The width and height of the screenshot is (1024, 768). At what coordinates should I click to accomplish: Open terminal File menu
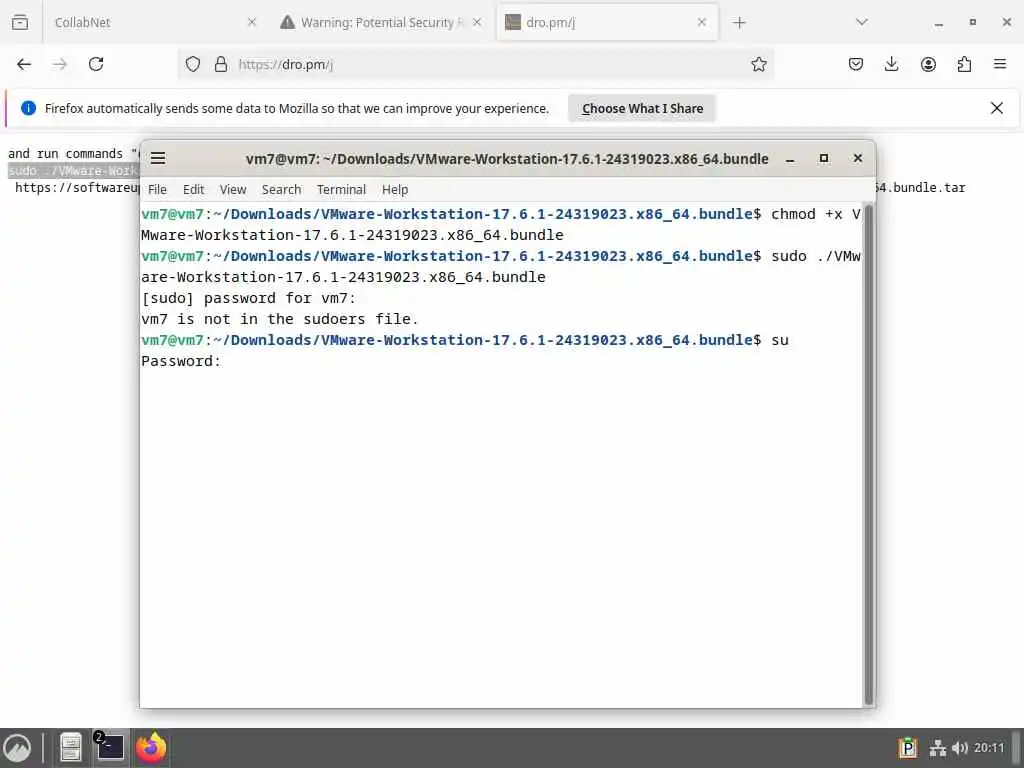[157, 189]
